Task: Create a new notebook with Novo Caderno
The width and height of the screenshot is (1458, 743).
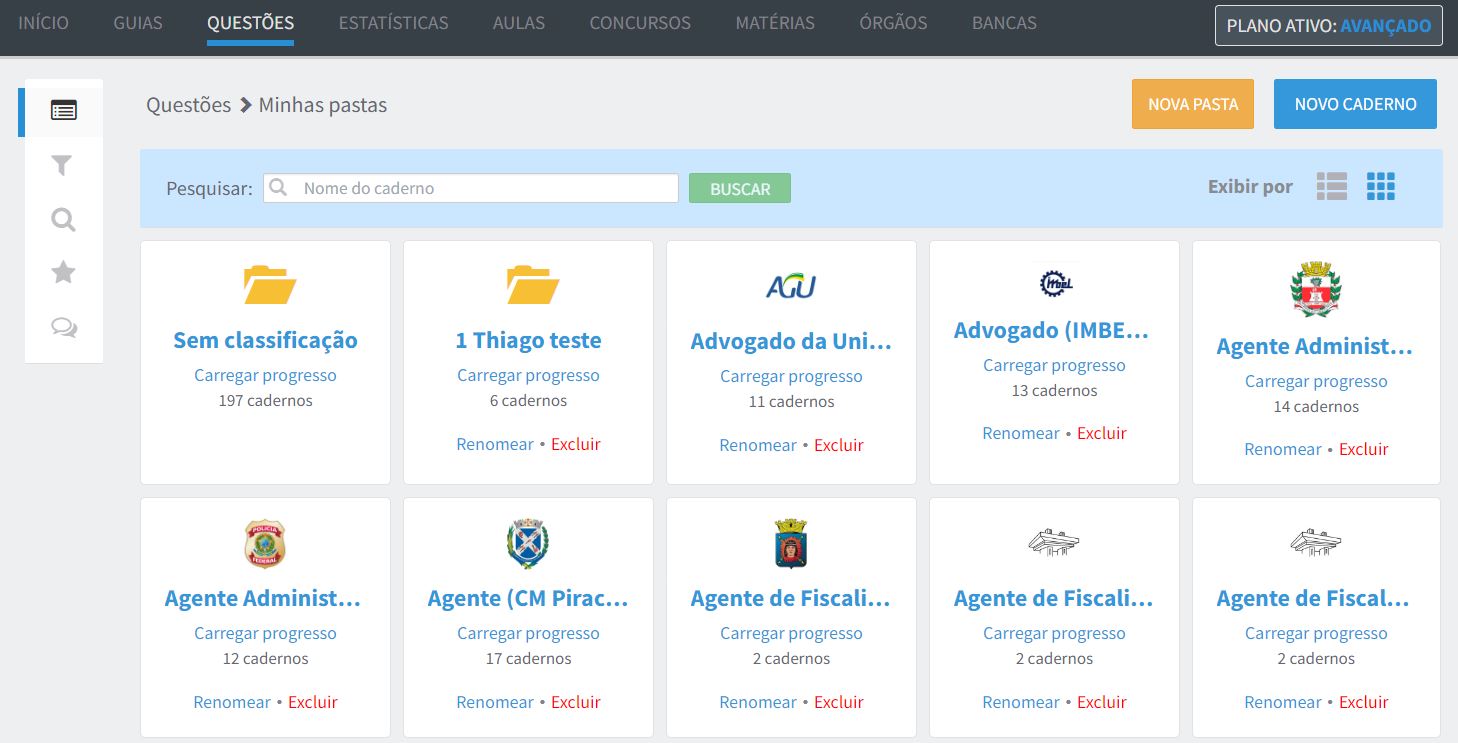Action: pos(1355,104)
